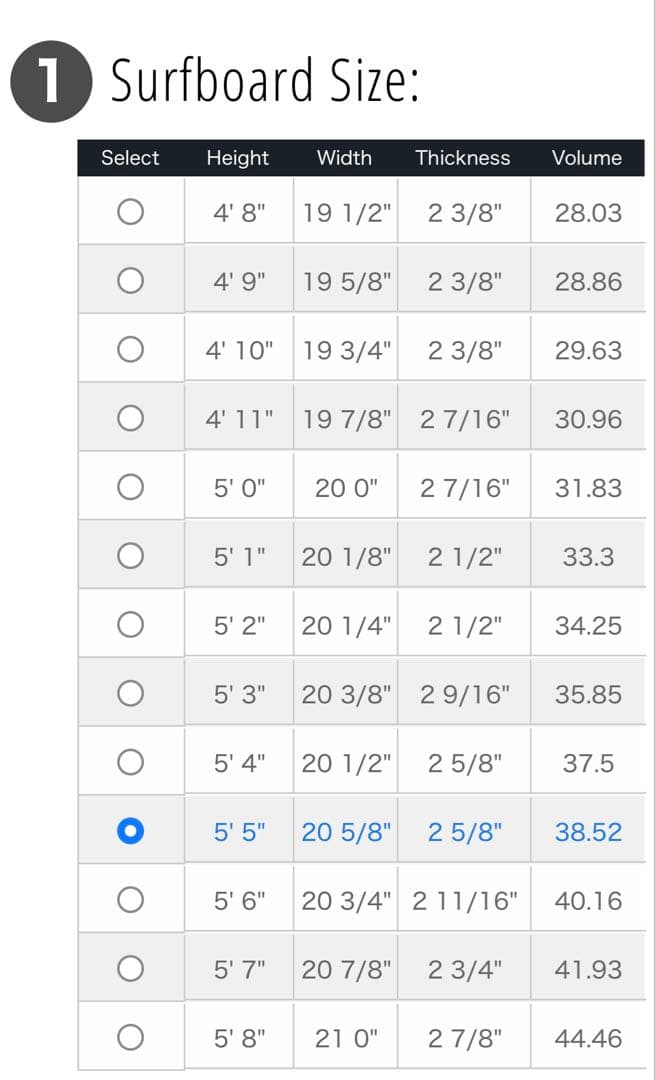Click the highlighted 38.52 volume value
Screen dimensions: 655x1080
click(588, 831)
